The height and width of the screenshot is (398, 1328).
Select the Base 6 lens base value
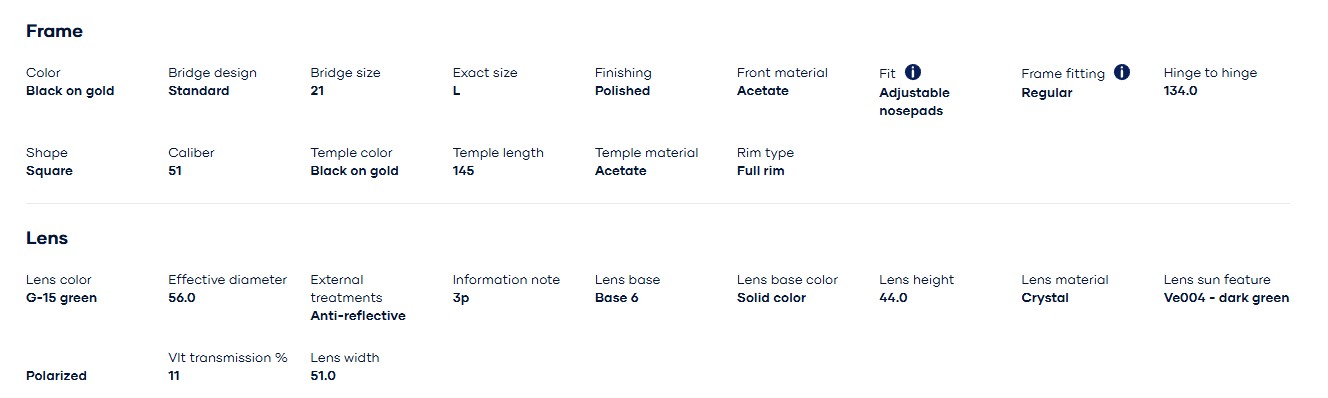point(616,298)
